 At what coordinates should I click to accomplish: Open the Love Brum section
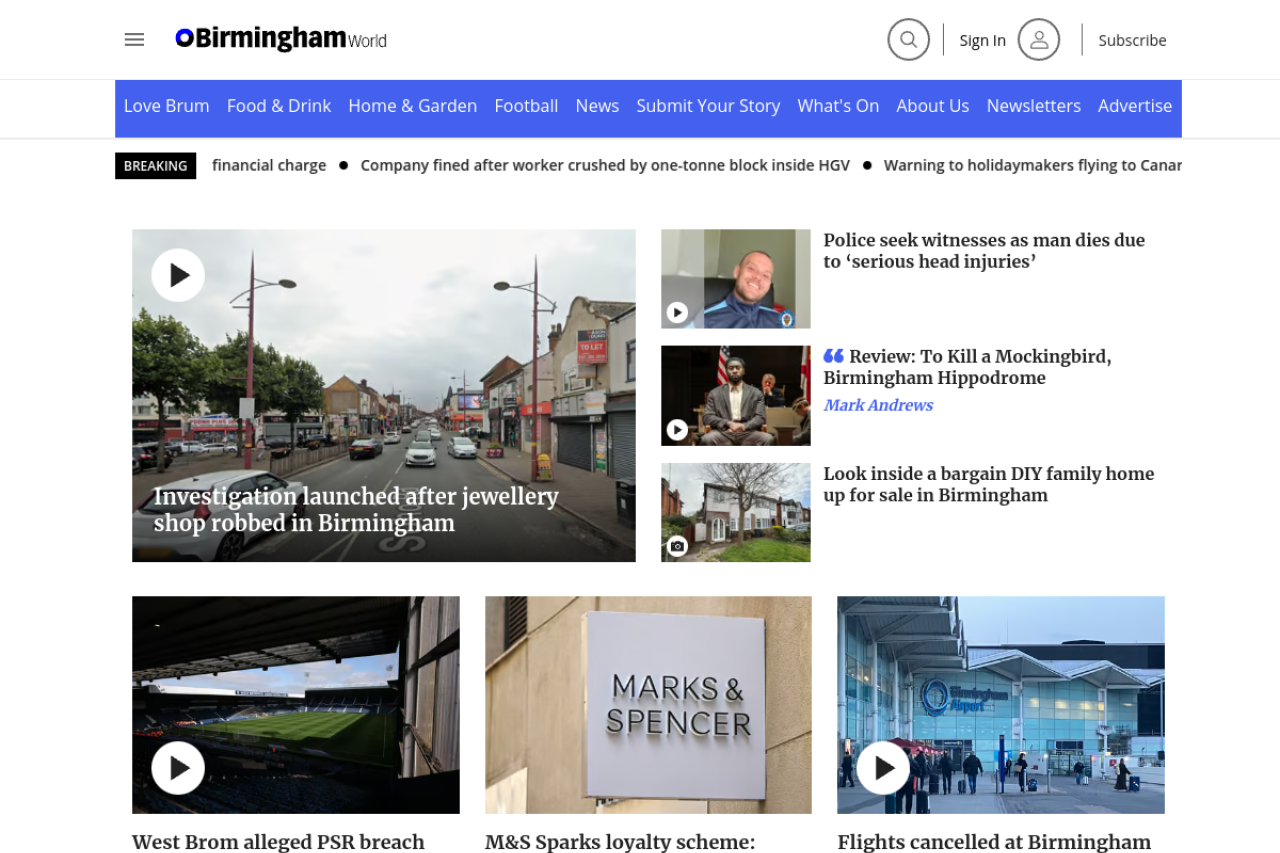click(166, 106)
